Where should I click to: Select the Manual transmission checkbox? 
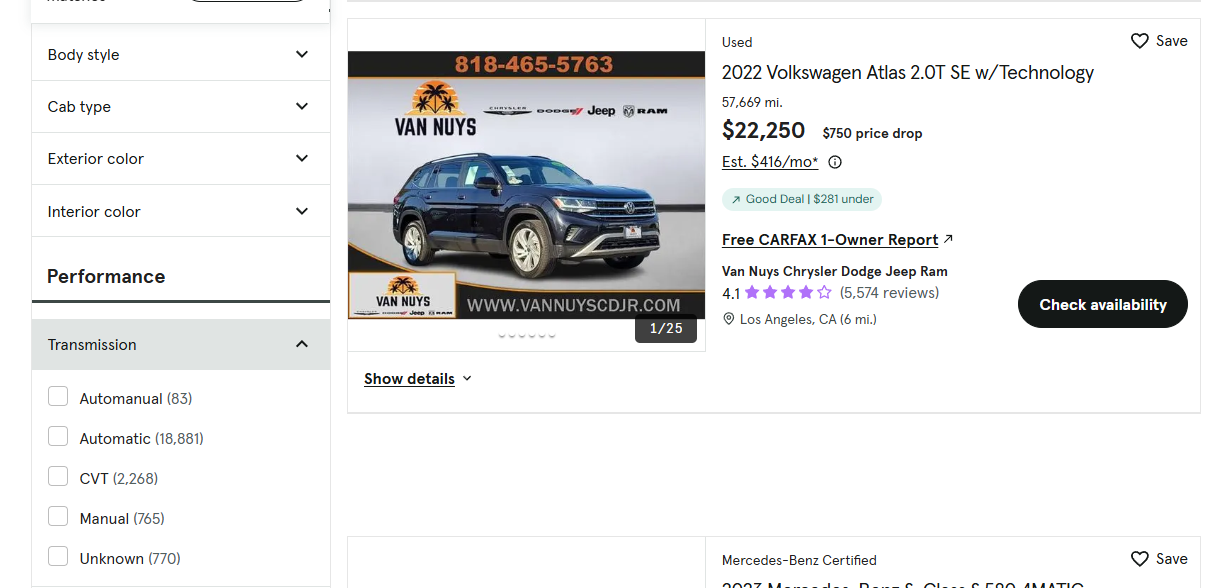pos(58,517)
